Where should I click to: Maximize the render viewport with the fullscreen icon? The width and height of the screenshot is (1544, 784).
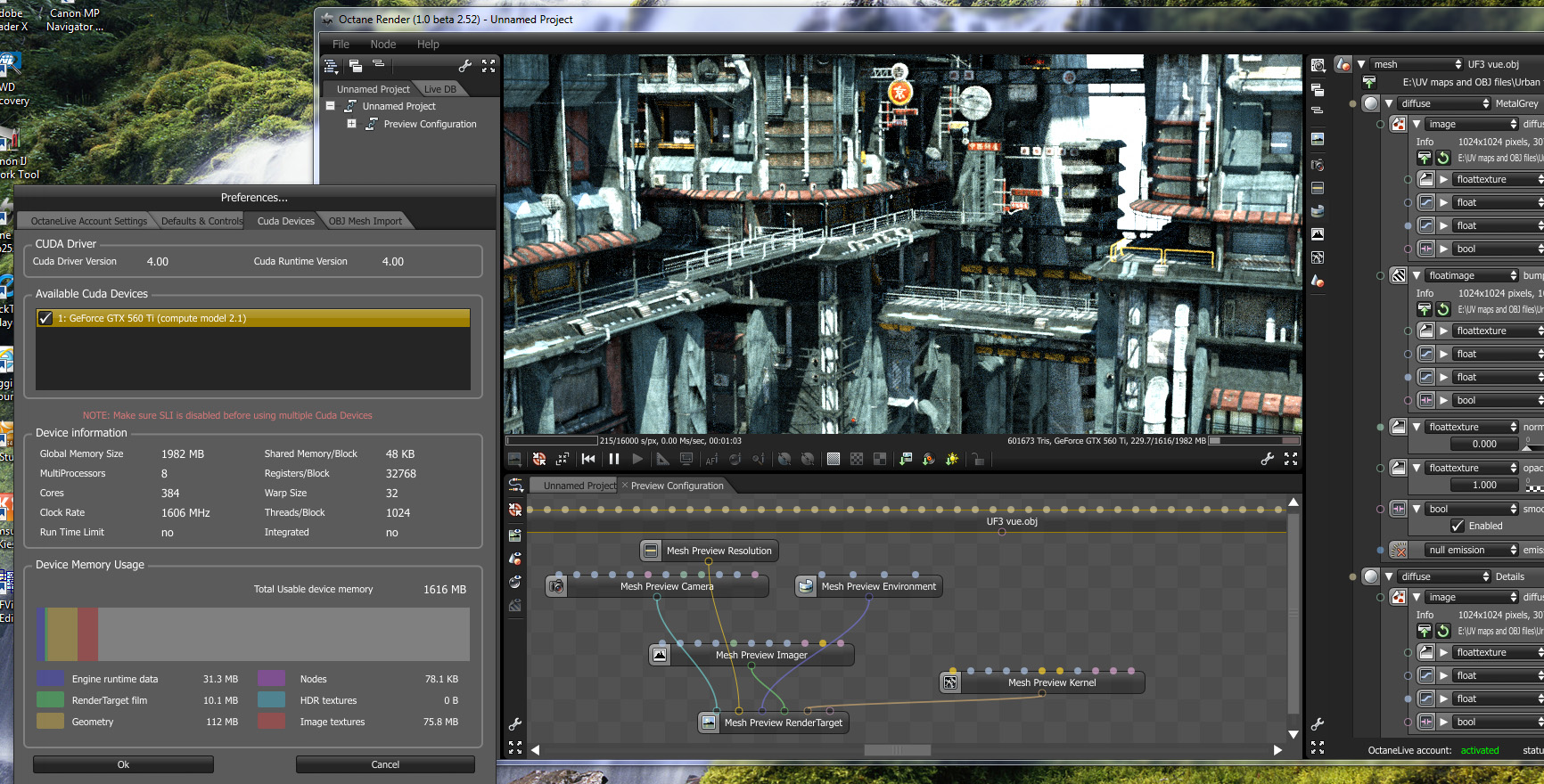(1290, 459)
